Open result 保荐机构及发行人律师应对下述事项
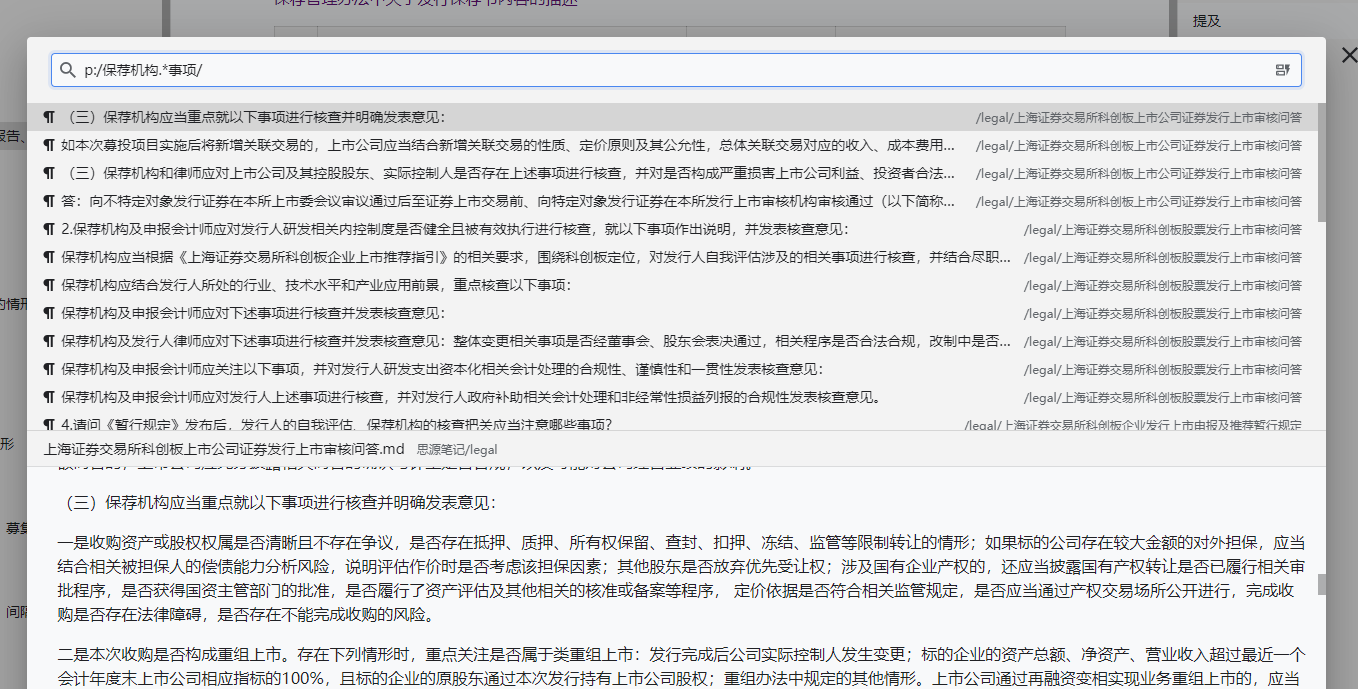This screenshot has width=1358, height=689. [672, 341]
